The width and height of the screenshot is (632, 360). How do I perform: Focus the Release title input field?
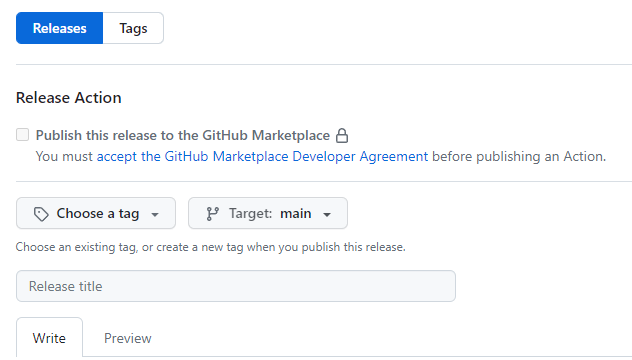[236, 286]
